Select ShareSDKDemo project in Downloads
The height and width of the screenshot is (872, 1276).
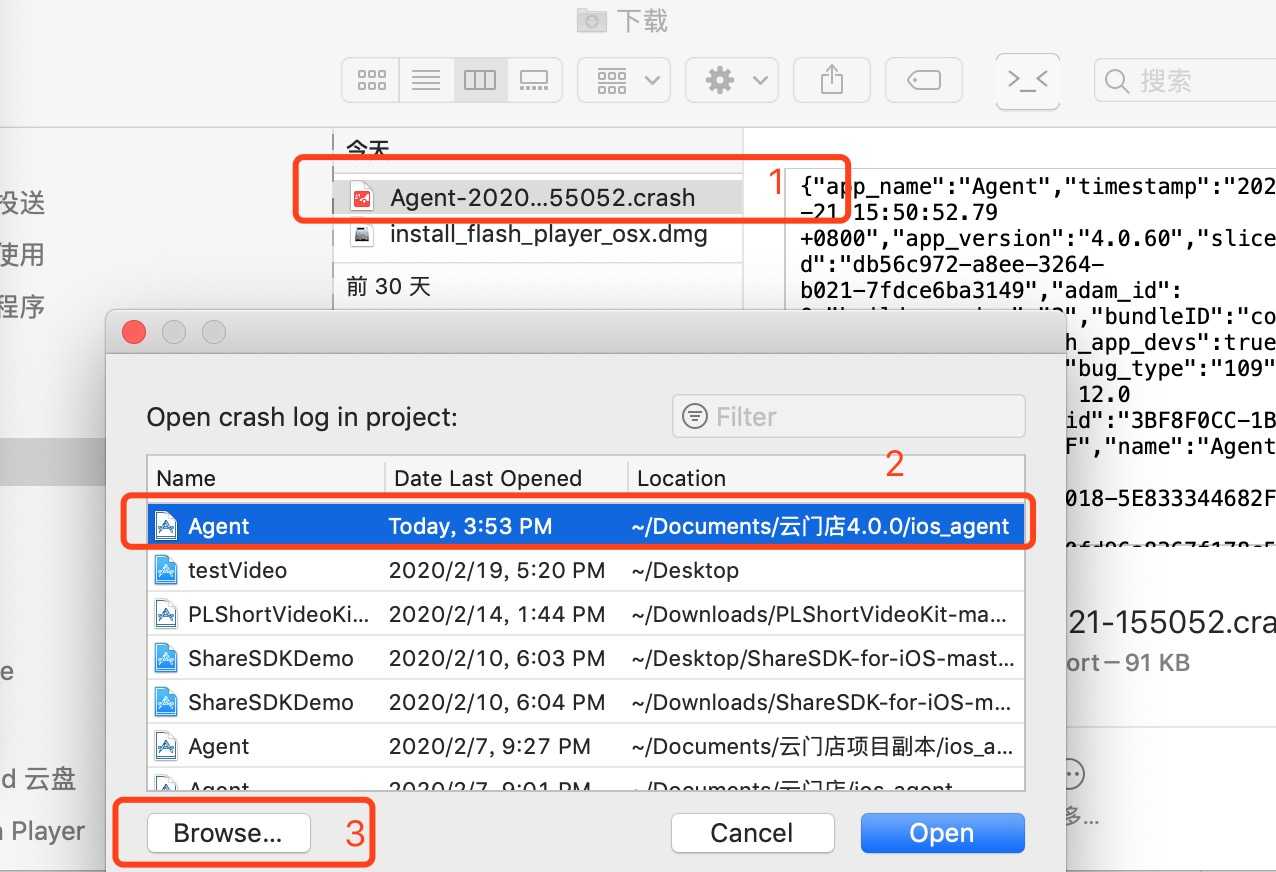coord(586,702)
